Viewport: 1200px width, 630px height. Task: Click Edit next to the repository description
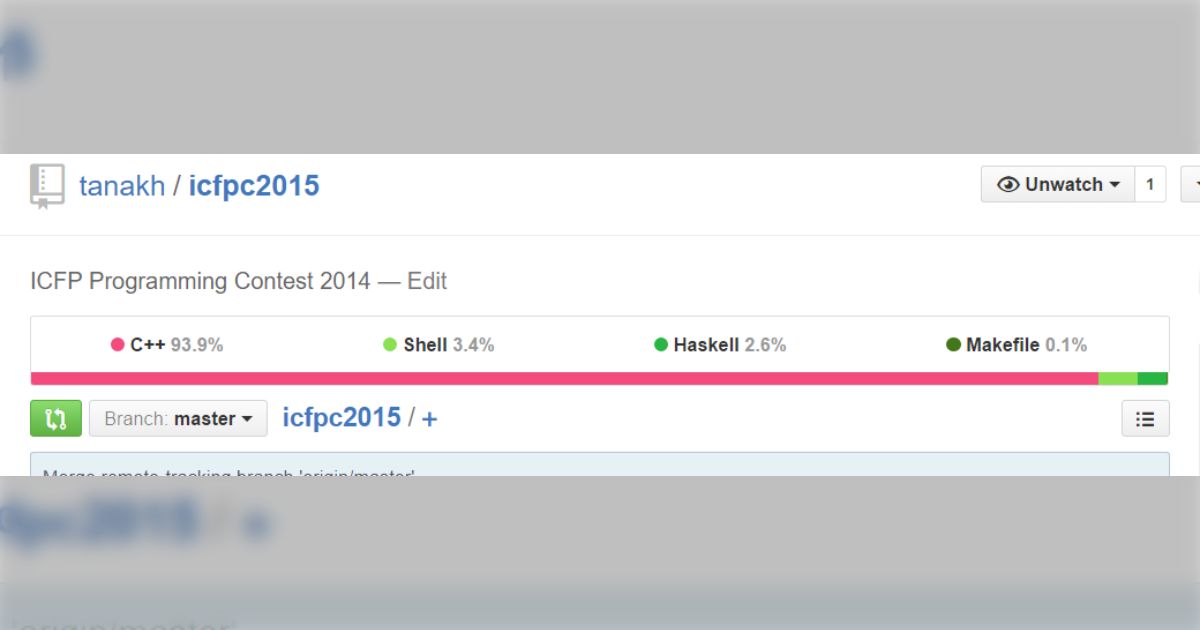[427, 282]
